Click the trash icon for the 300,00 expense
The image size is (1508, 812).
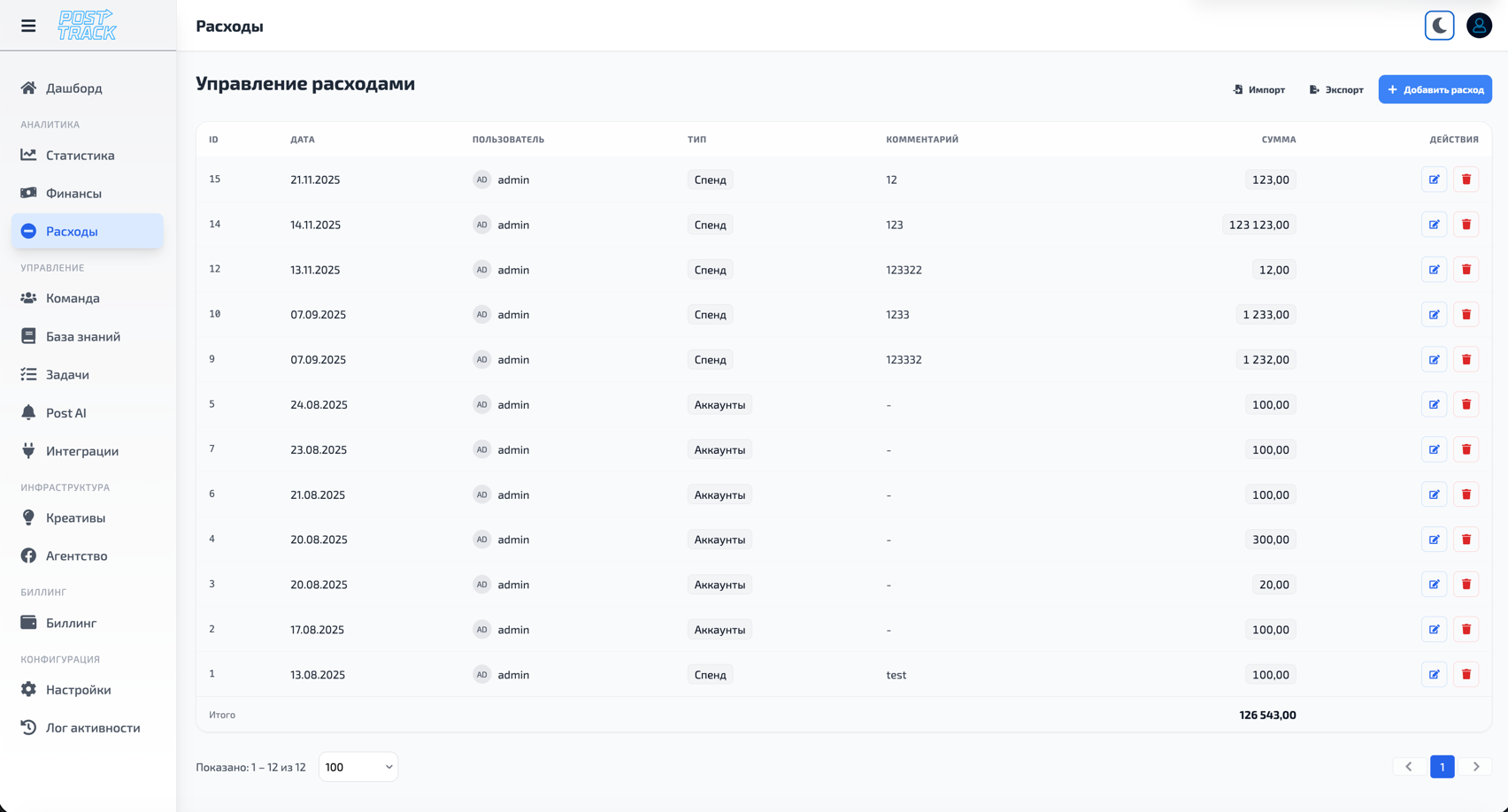[x=1466, y=540]
